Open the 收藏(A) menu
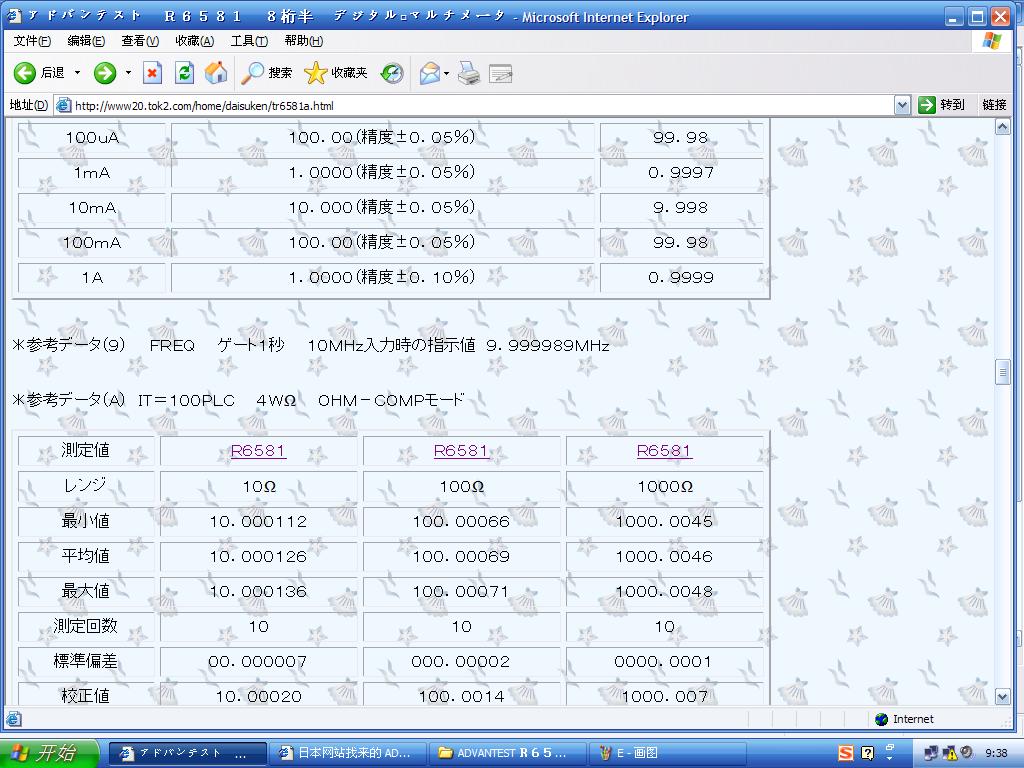1024x768 pixels. (195, 41)
